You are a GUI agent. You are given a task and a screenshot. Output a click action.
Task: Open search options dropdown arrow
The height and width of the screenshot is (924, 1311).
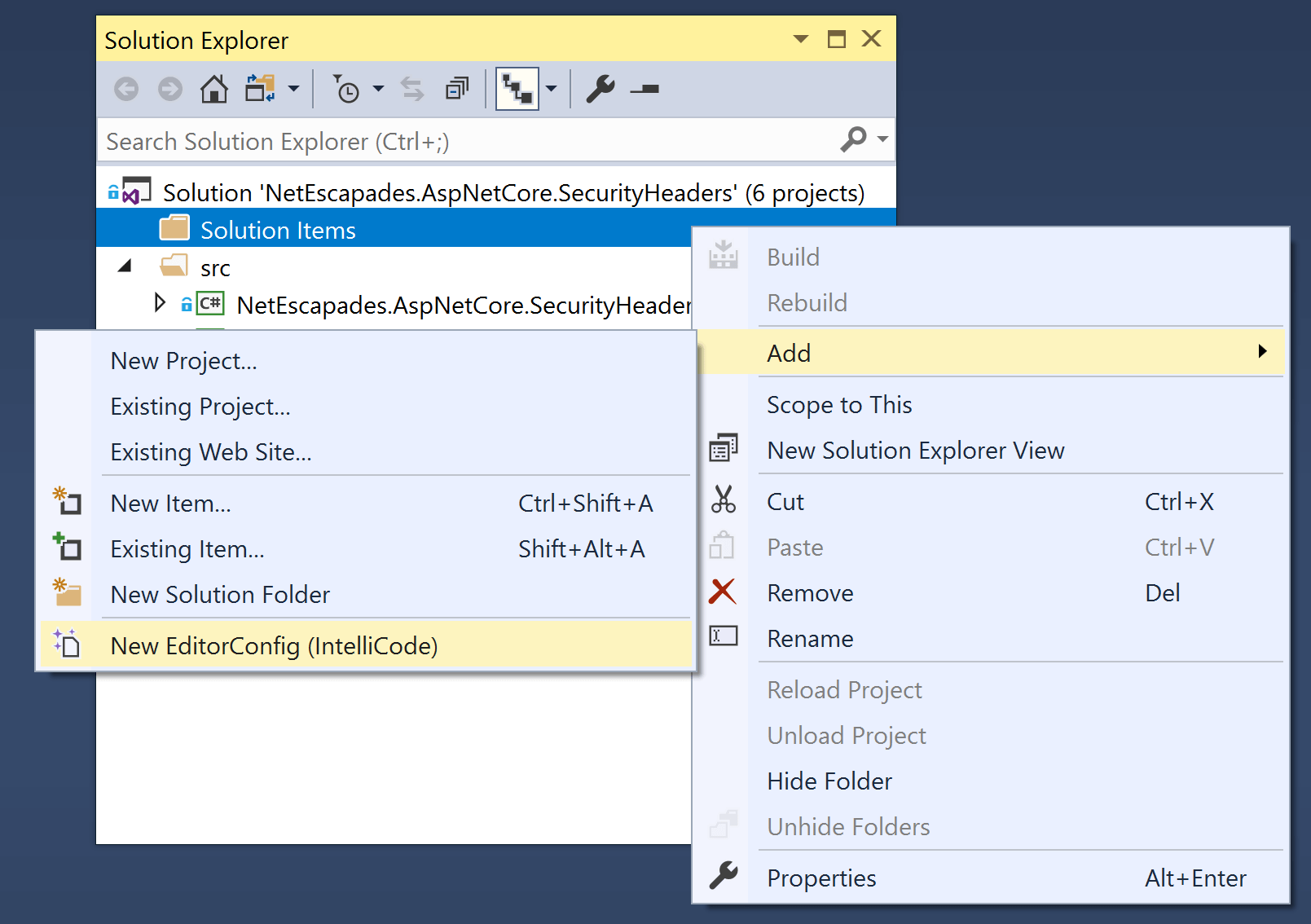click(882, 139)
